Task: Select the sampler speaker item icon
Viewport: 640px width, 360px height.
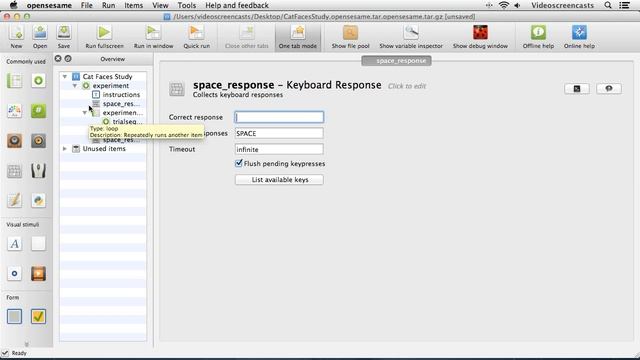Action: click(14, 141)
